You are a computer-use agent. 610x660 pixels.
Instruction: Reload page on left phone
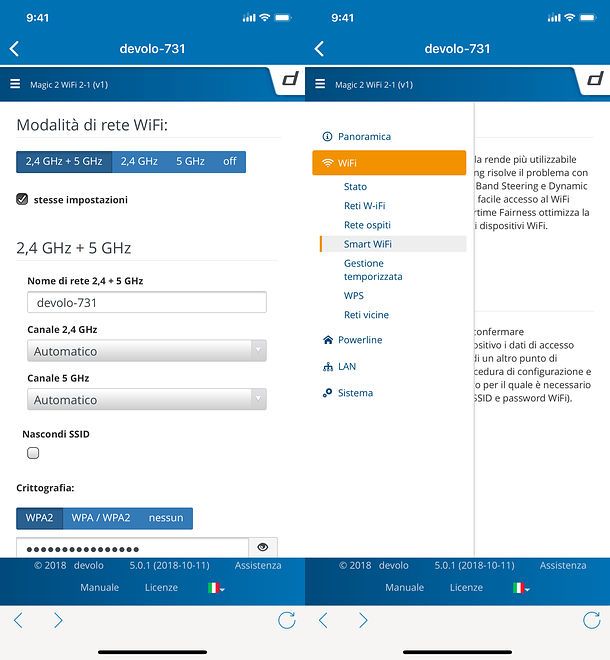point(287,620)
